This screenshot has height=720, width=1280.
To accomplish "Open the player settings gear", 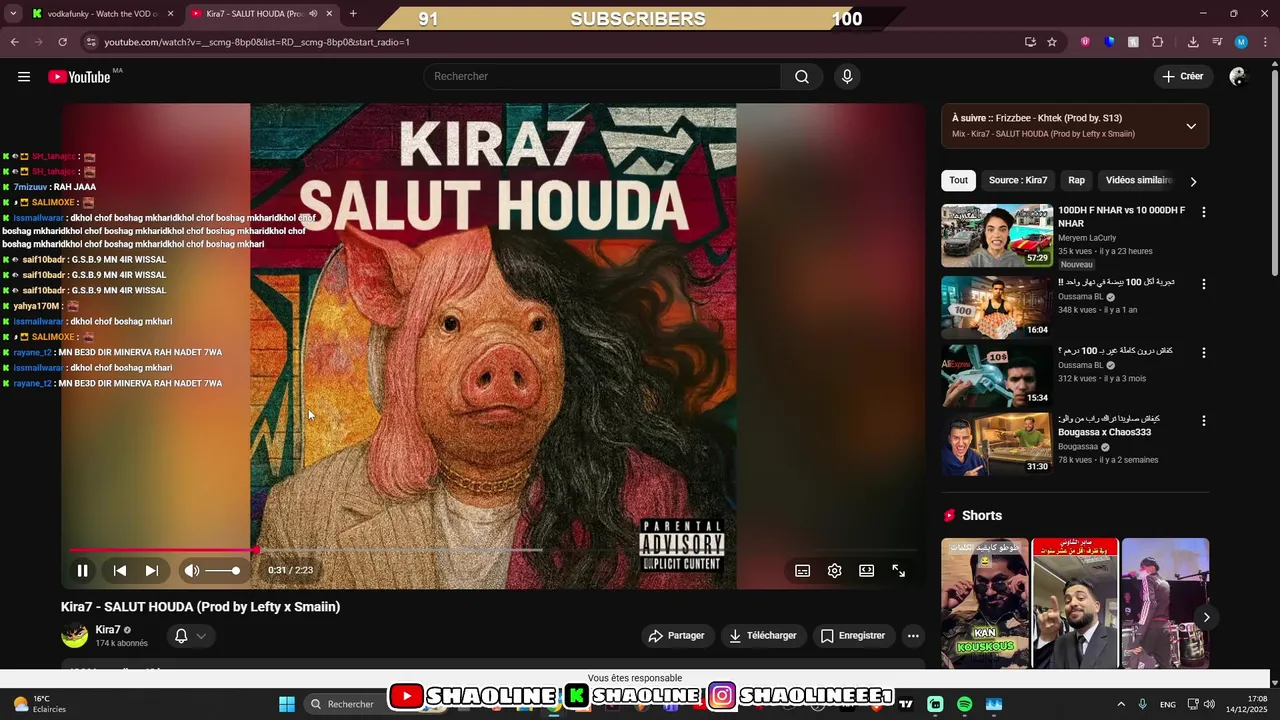I will [835, 570].
